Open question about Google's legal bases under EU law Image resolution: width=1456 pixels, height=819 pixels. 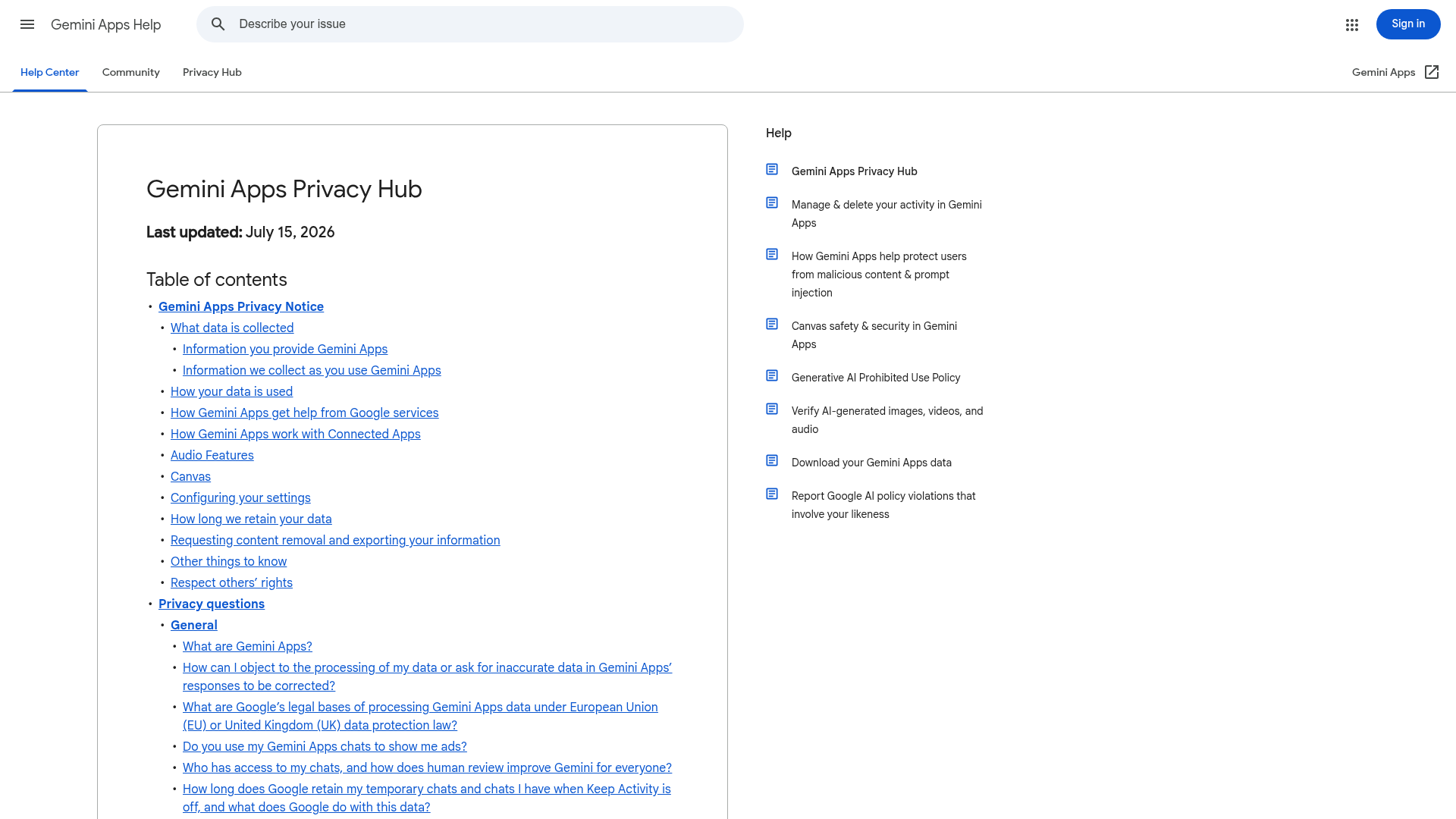pos(420,716)
